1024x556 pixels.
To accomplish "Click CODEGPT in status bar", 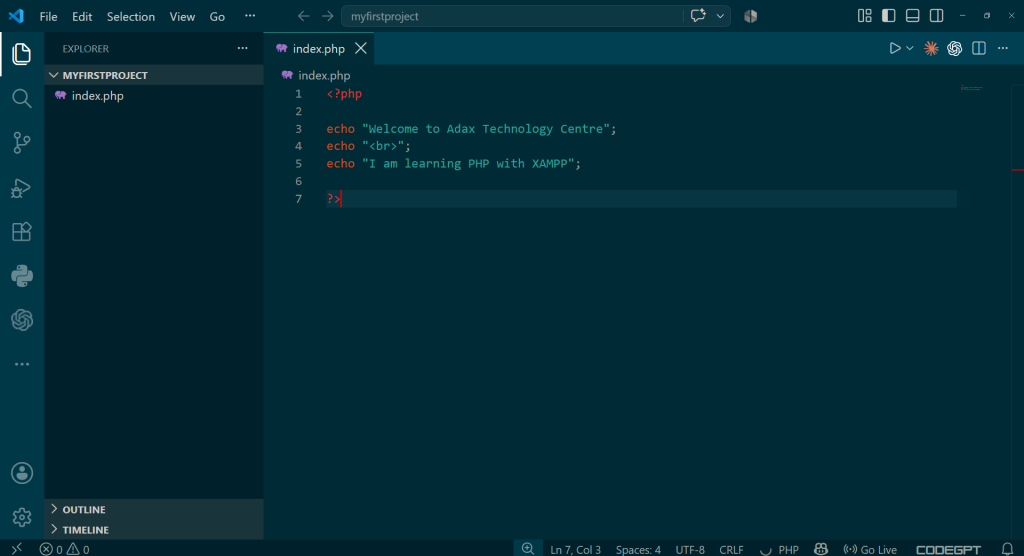I will [948, 549].
